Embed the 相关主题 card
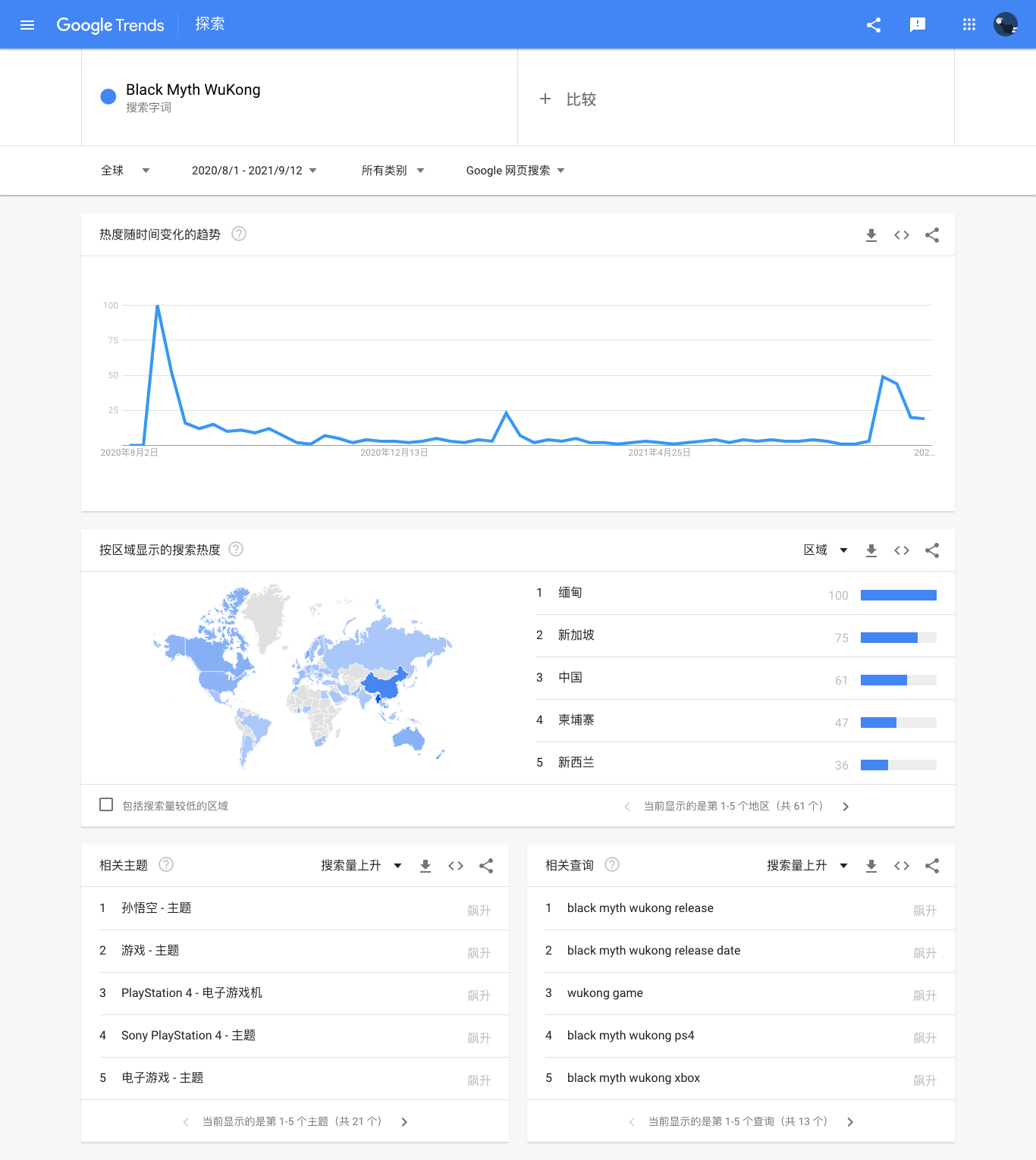This screenshot has height=1160, width=1036. click(x=456, y=866)
